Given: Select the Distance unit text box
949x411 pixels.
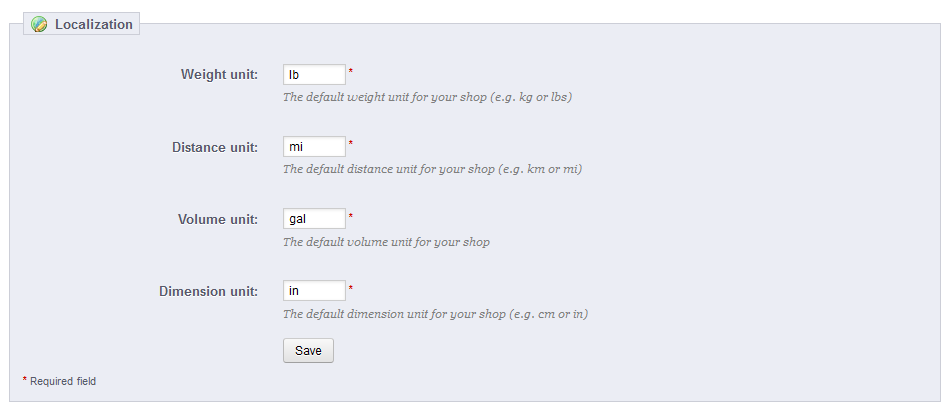Looking at the screenshot, I should (x=314, y=147).
